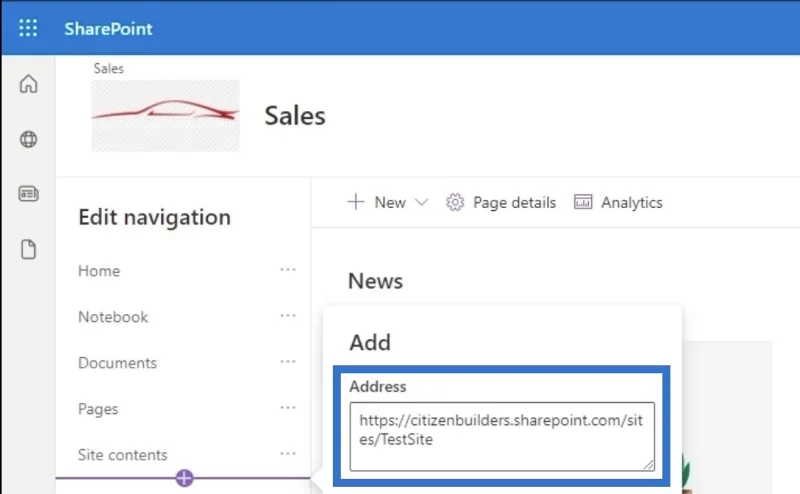800x494 pixels.
Task: Open the My news icon in the app bar
Action: [29, 194]
